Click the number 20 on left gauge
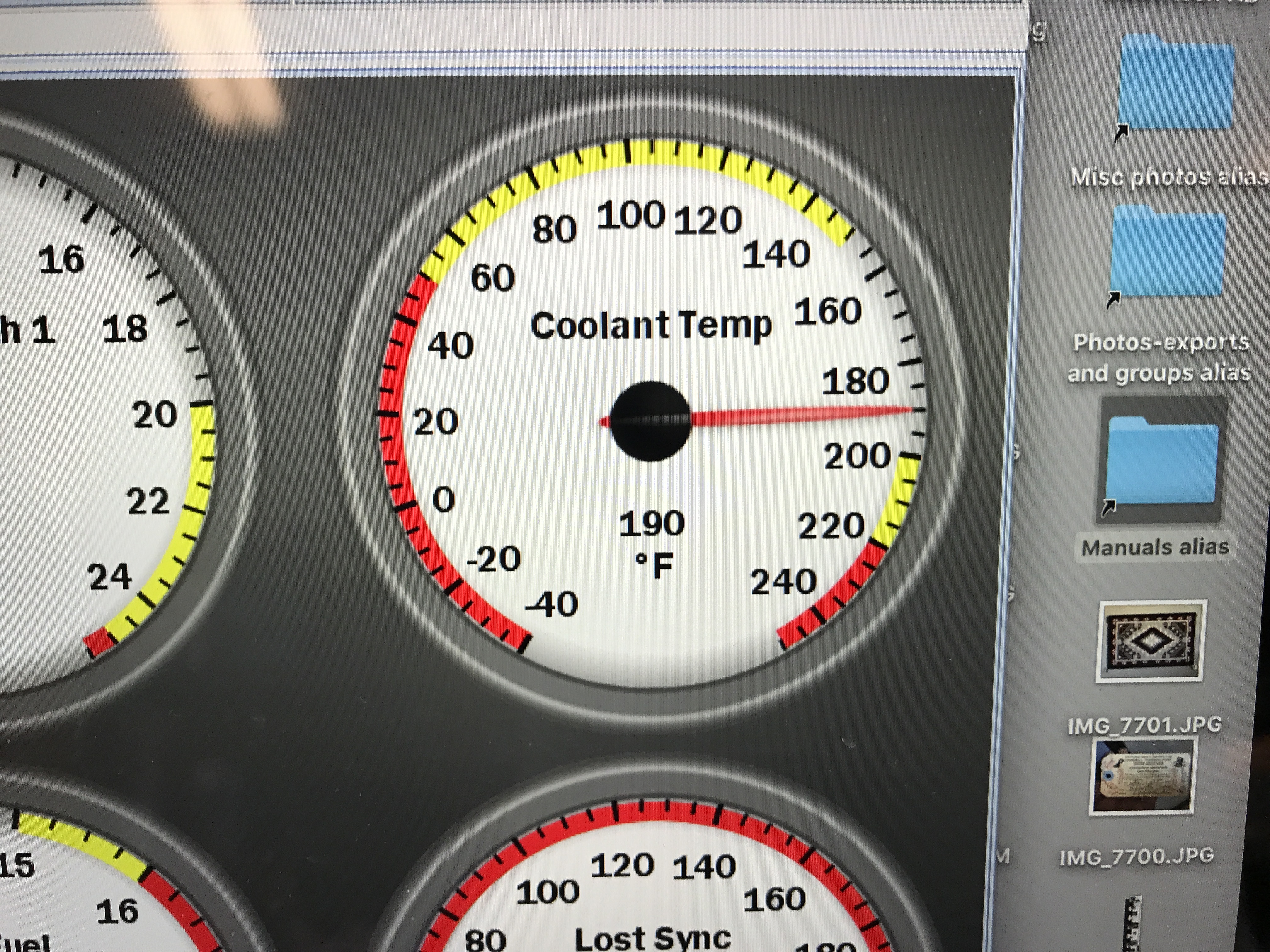Viewport: 1270px width, 952px height. pos(155,415)
